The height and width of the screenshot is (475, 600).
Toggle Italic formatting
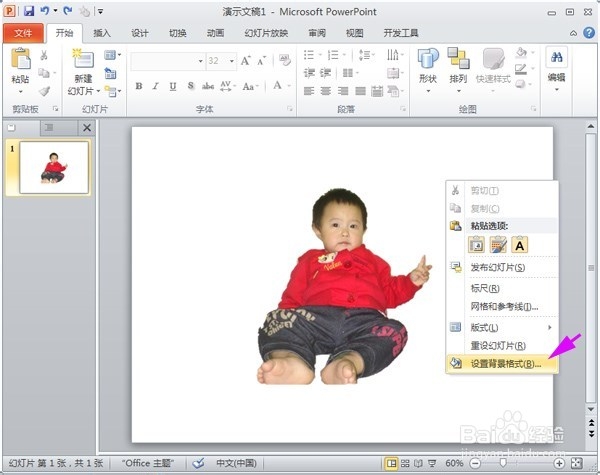[155, 86]
